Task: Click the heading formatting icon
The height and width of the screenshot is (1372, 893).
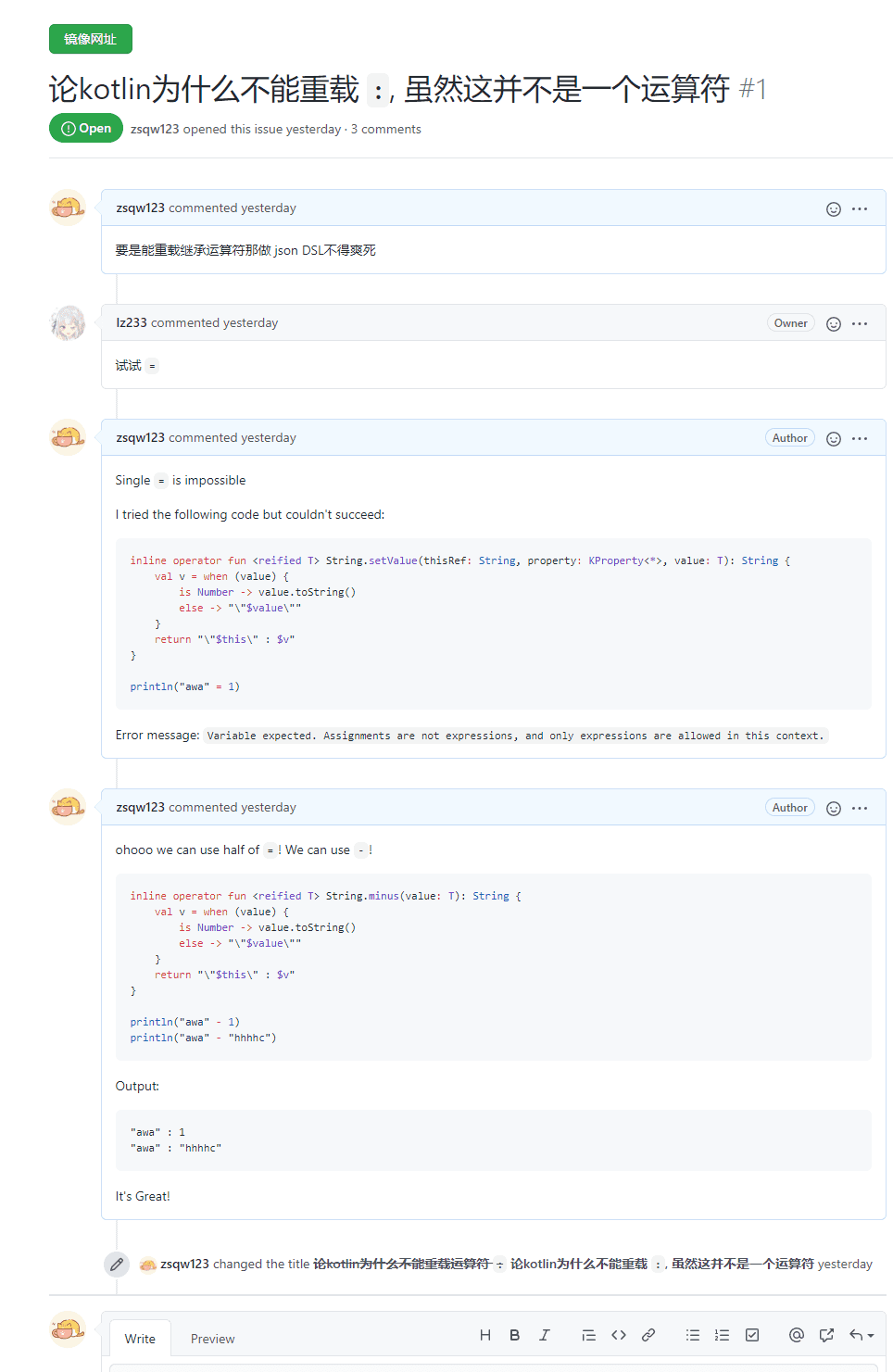Action: pyautogui.click(x=485, y=1335)
